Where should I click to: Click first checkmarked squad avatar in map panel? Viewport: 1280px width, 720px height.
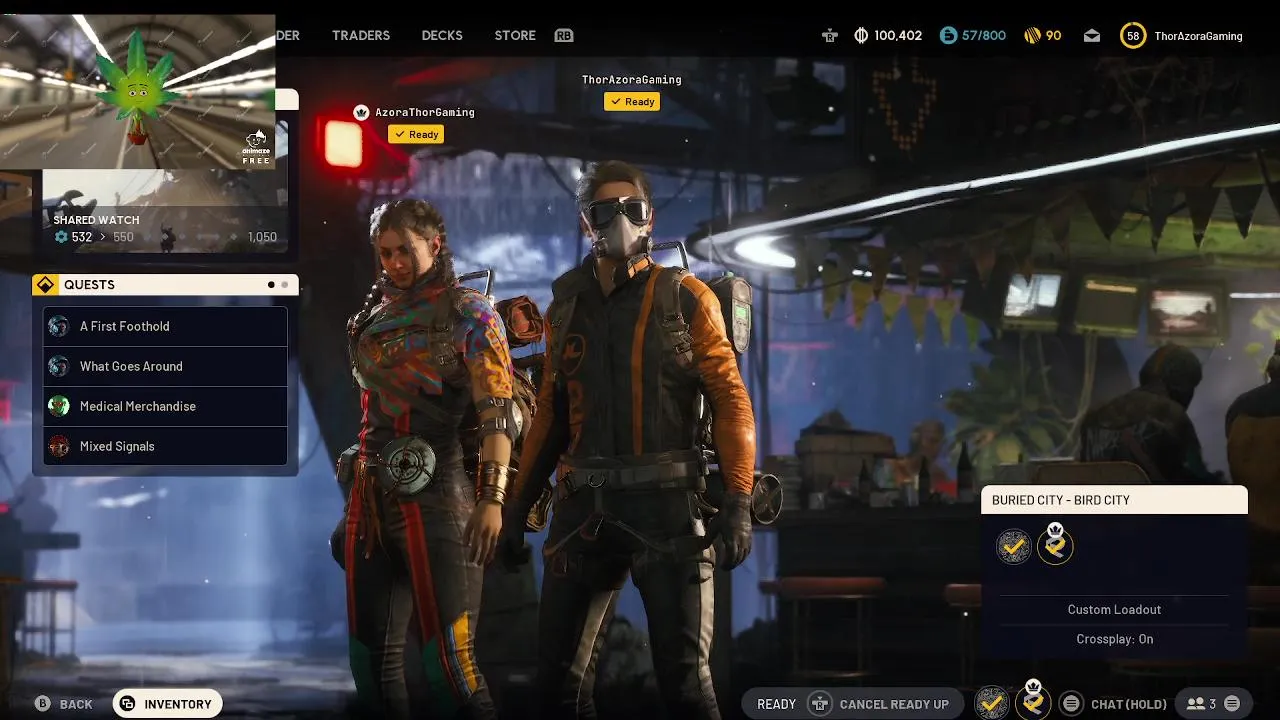coord(1013,547)
